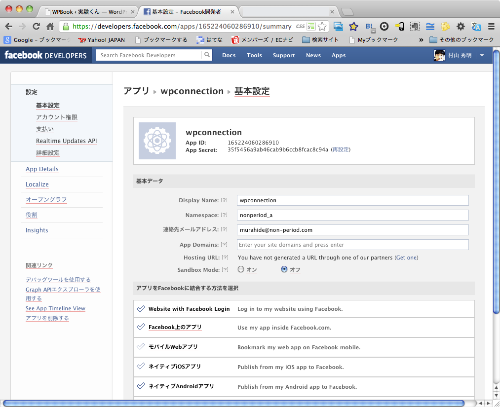
Task: Click the vertical scrollbar thumb
Action: click(496, 182)
